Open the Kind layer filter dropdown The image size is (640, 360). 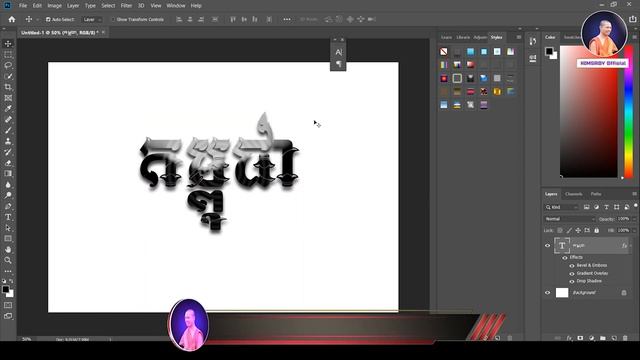pos(562,207)
